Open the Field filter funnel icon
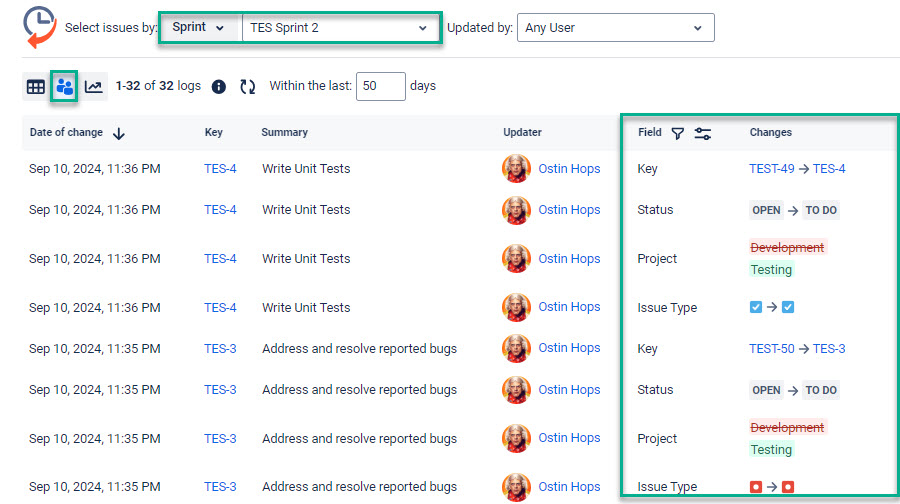900x504 pixels. (677, 133)
